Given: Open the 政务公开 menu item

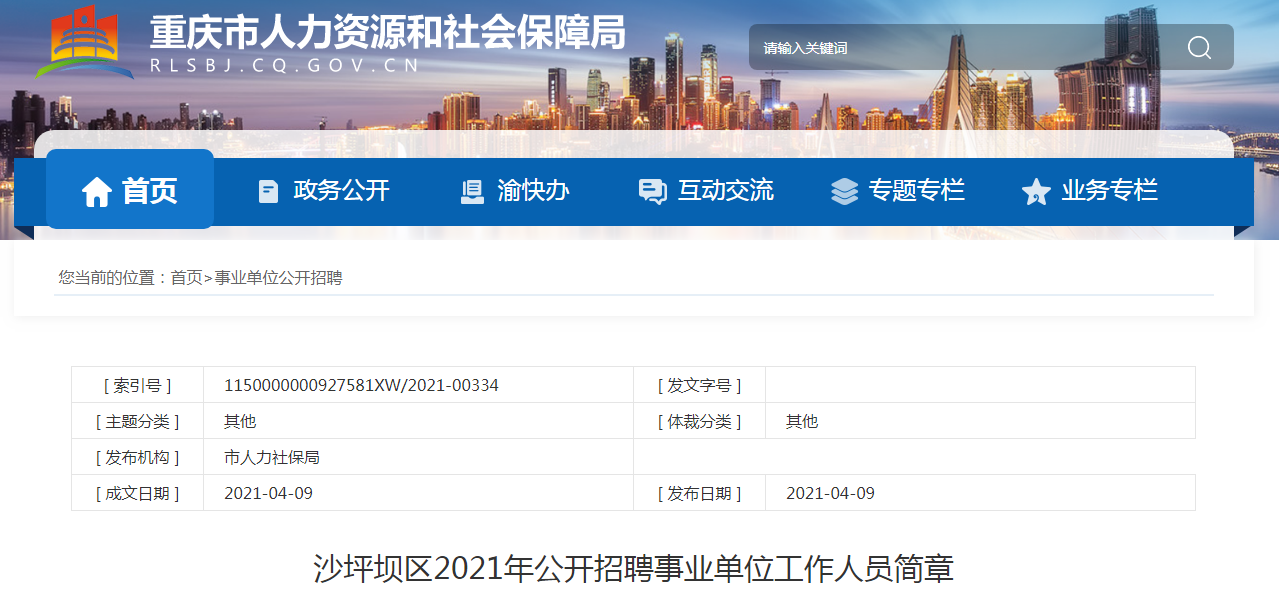Looking at the screenshot, I should (x=341, y=190).
